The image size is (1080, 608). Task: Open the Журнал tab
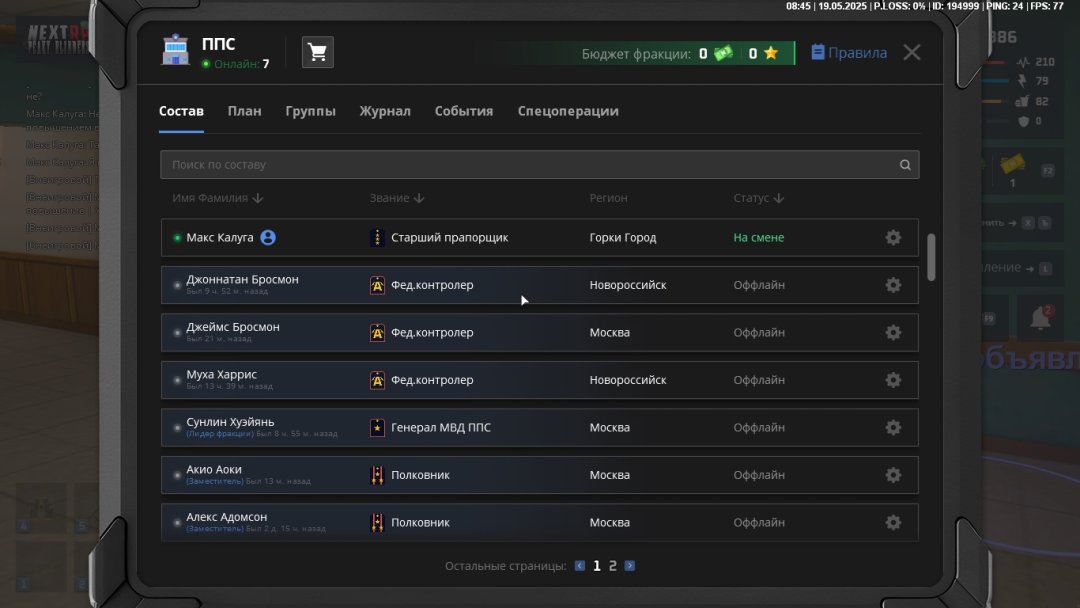385,111
